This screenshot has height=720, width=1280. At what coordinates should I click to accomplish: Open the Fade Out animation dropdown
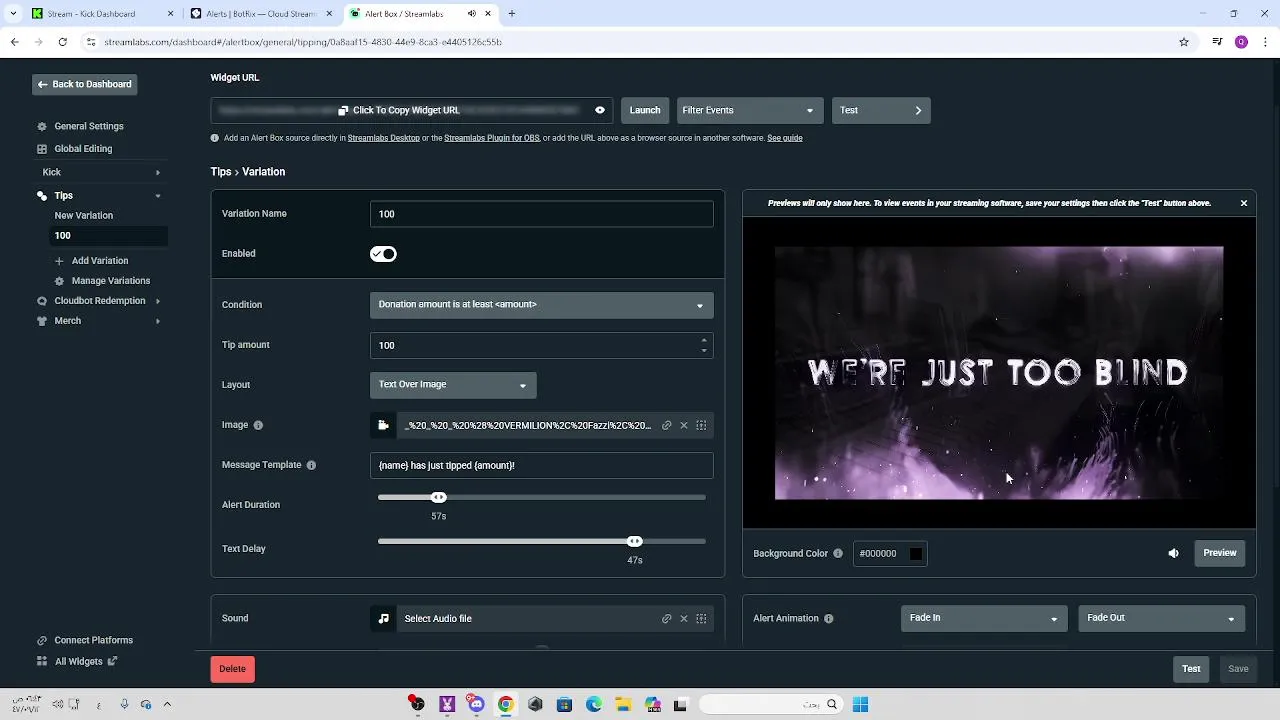pos(1161,618)
